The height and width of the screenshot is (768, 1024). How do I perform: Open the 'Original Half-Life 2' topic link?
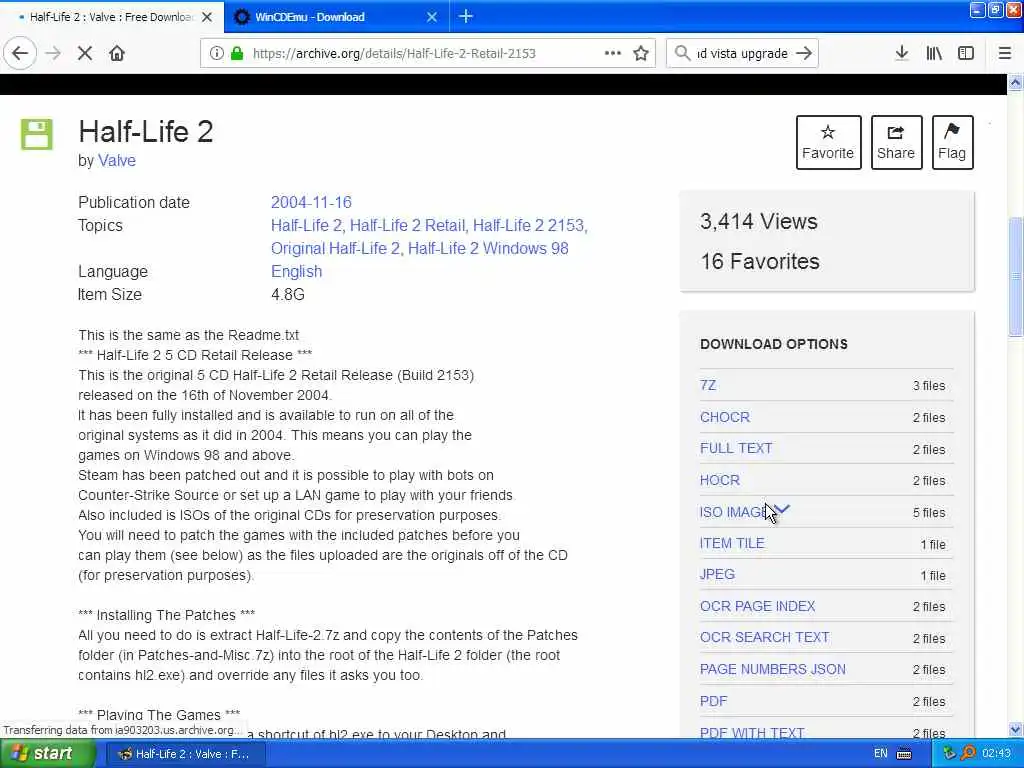(336, 249)
